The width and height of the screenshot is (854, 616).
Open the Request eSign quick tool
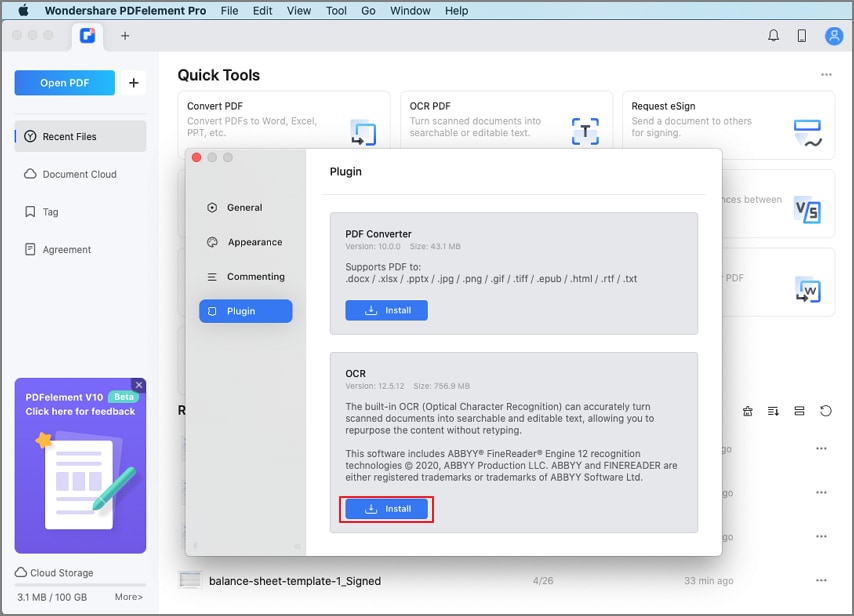tap(728, 125)
